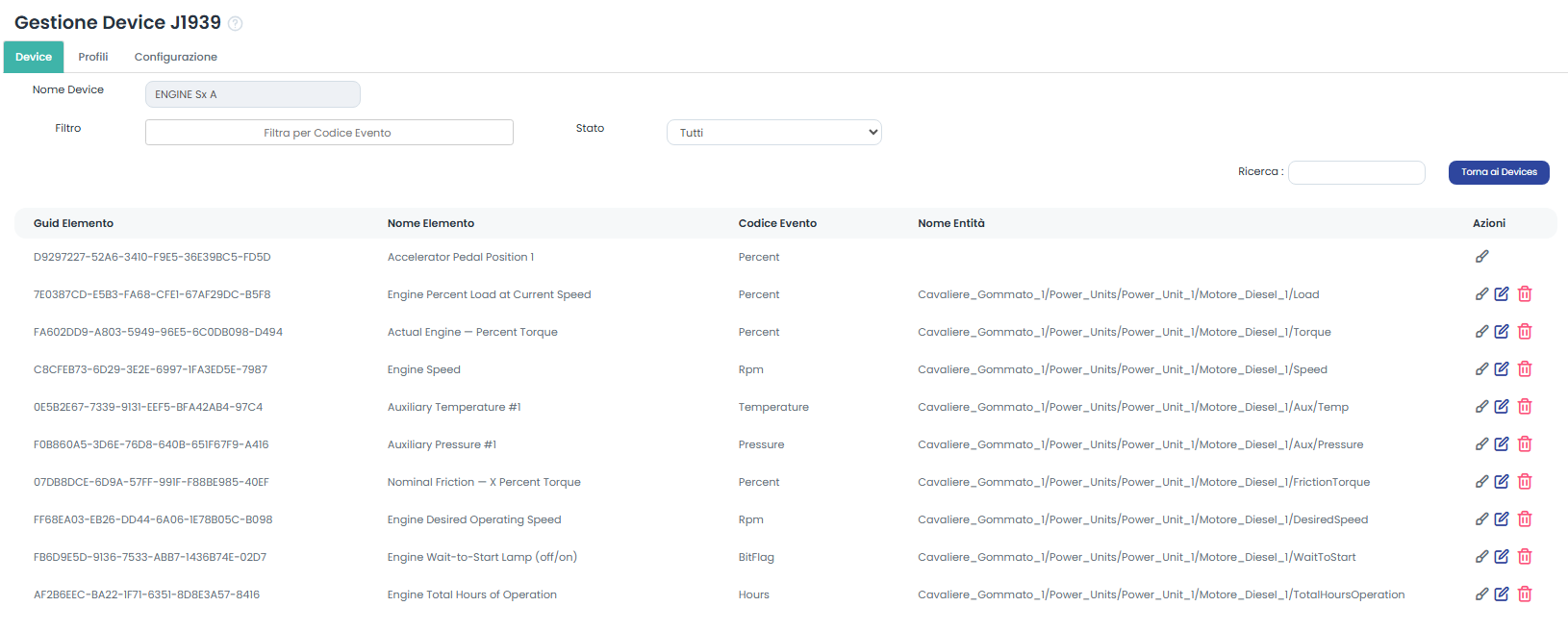Open the Stato dropdown showing Tutti
Image resolution: width=1568 pixels, height=632 pixels.
point(773,133)
